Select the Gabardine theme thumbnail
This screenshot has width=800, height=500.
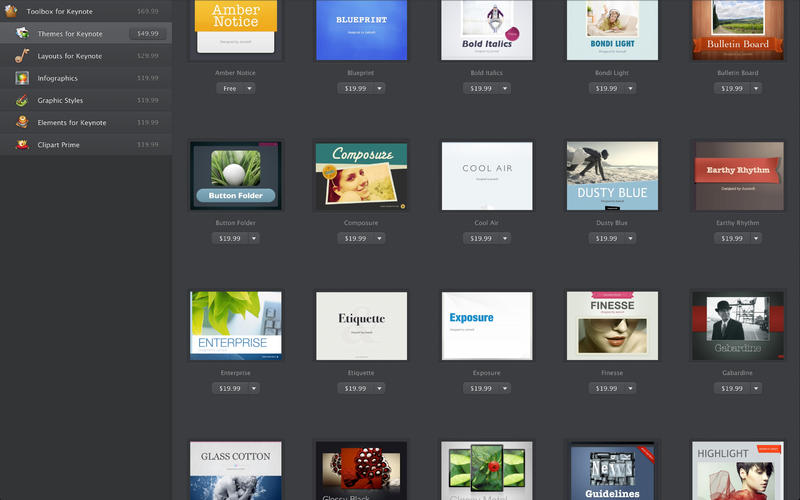(x=738, y=326)
